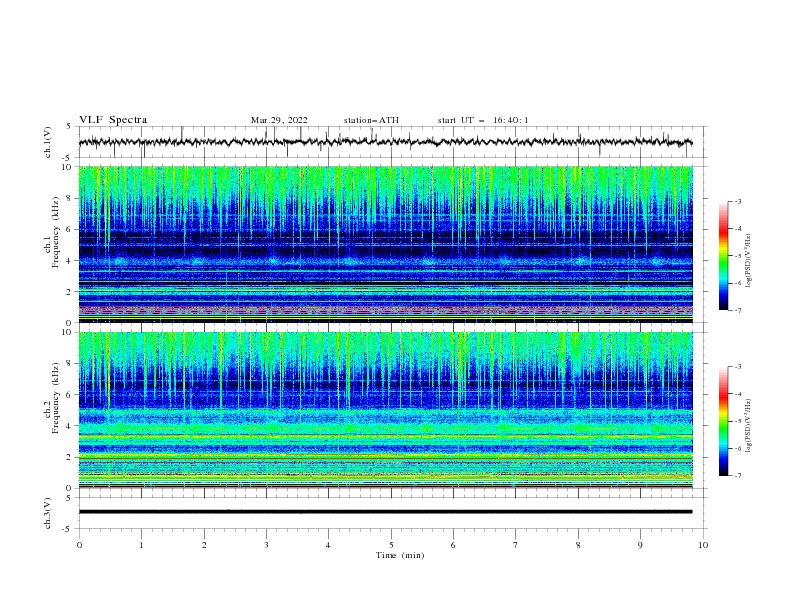Click time axis tick label "4"
792x612 pixels.
pos(328,545)
